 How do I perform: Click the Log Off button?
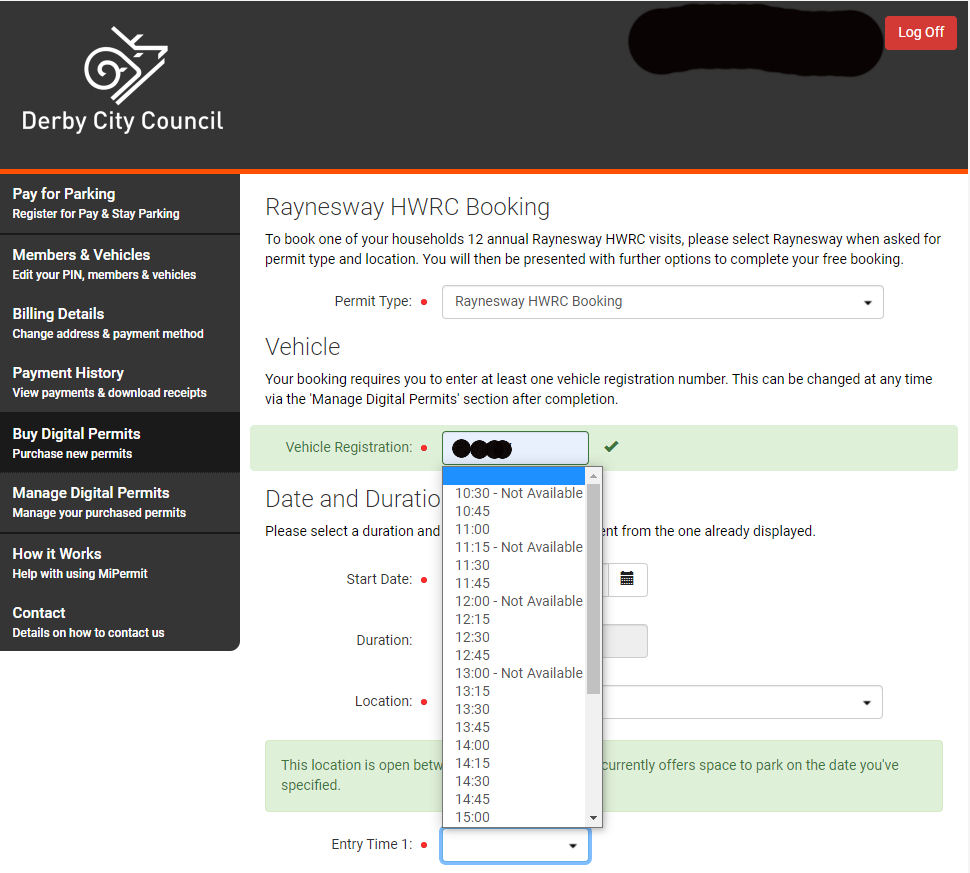tap(920, 33)
